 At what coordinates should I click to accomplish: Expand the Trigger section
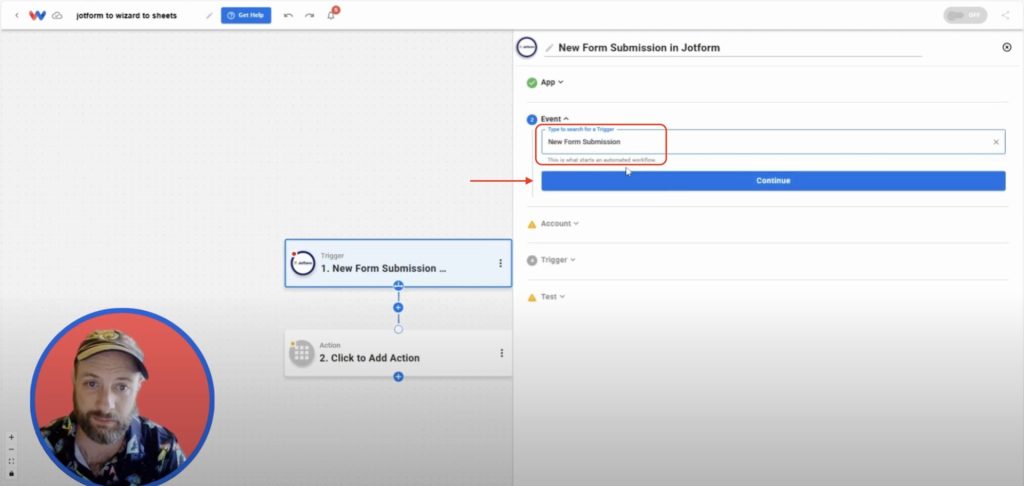pos(558,260)
